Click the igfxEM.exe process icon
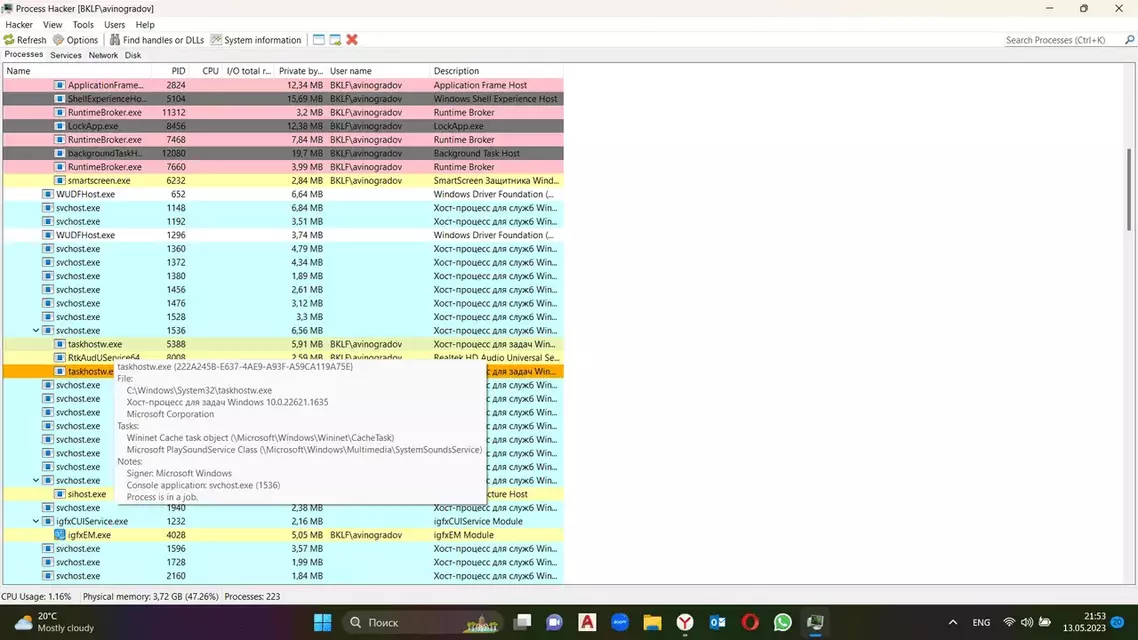The image size is (1138, 640). [60, 535]
